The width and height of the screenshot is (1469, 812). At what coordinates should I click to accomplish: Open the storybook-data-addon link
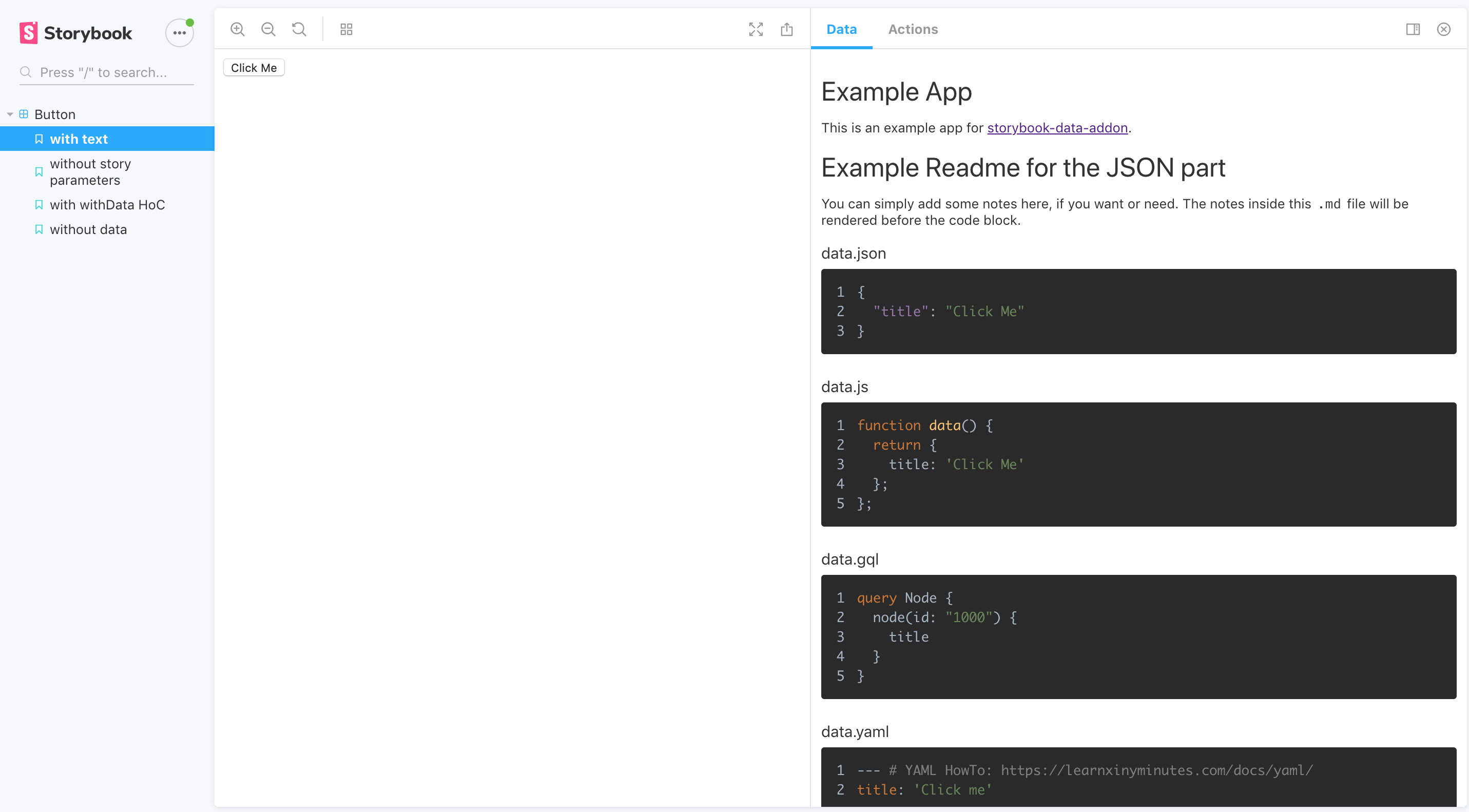click(1057, 128)
